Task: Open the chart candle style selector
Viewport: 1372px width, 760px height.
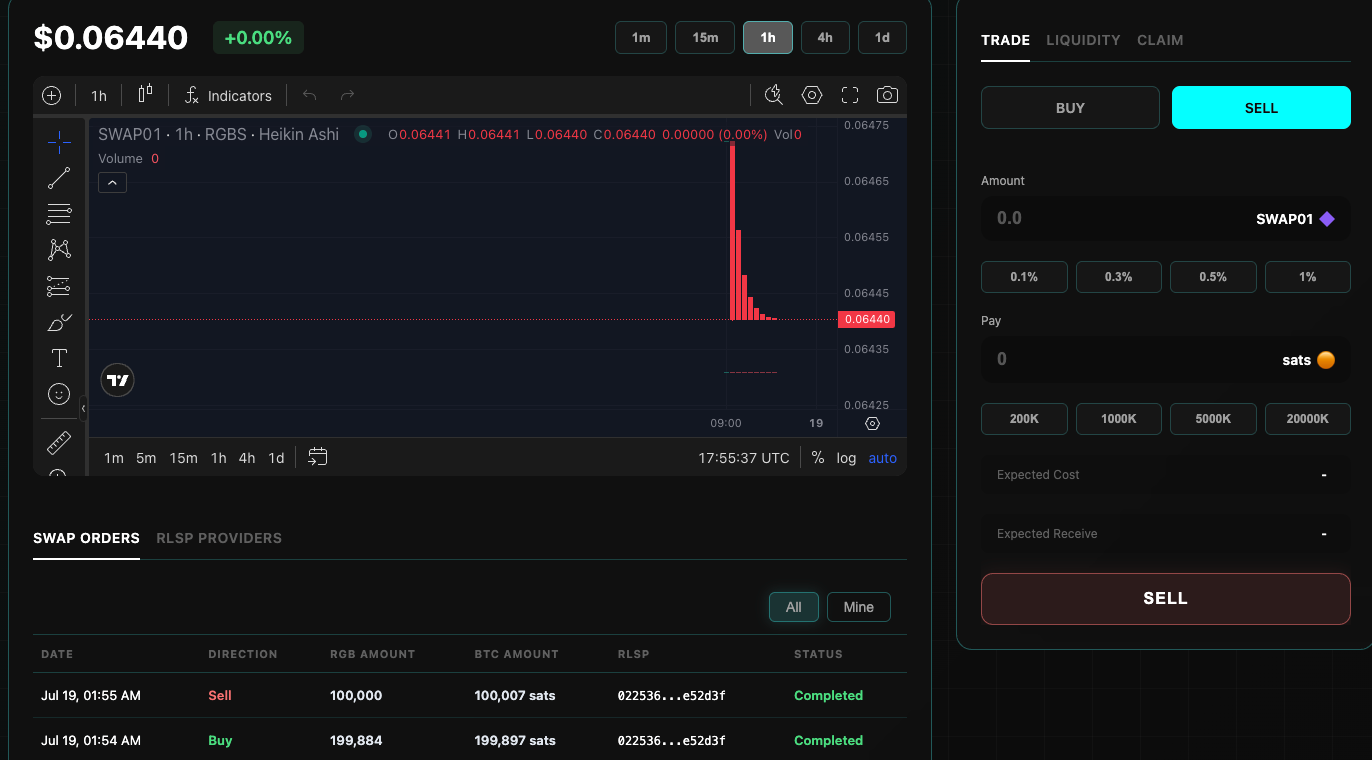Action: (145, 94)
